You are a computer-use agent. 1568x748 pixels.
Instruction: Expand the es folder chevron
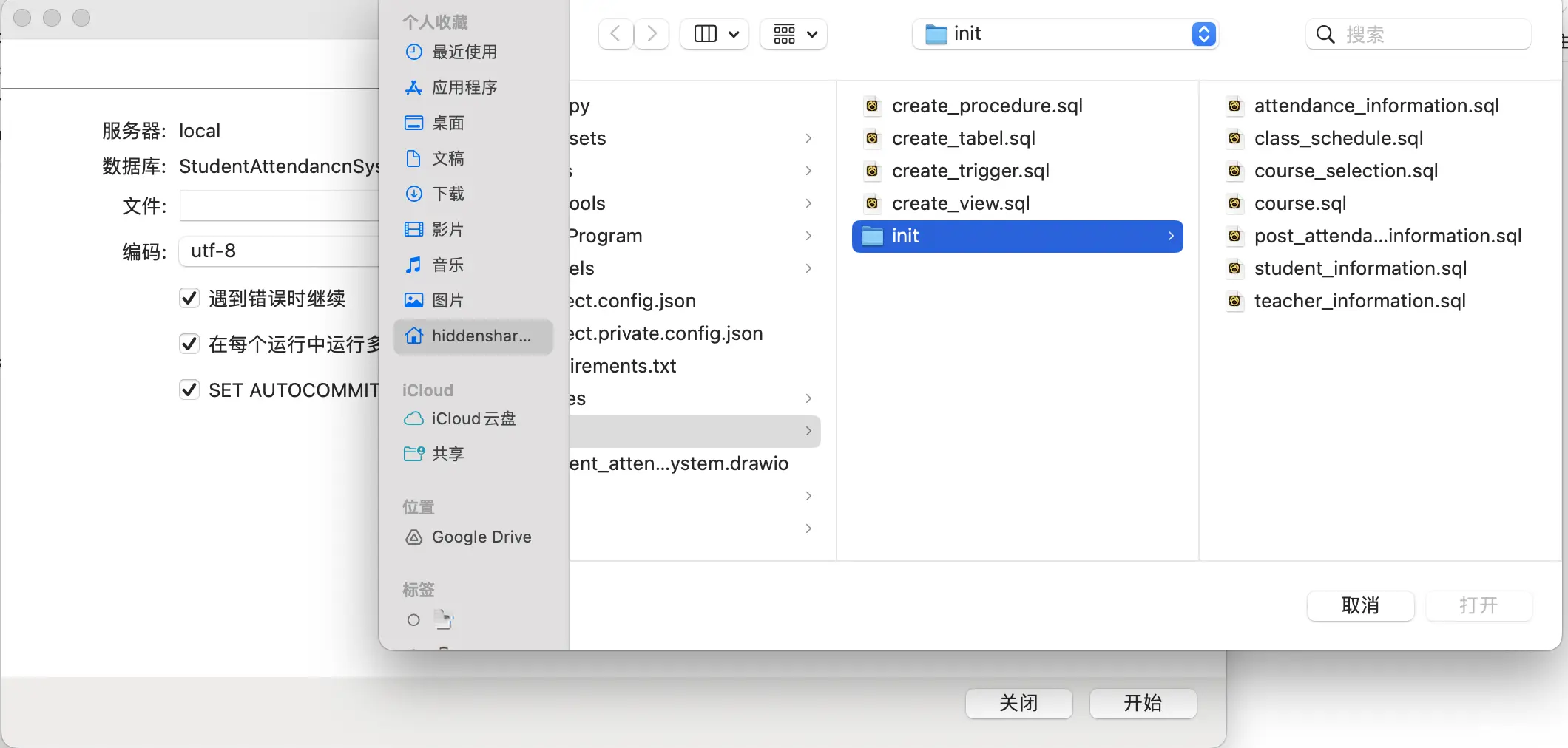(x=808, y=398)
